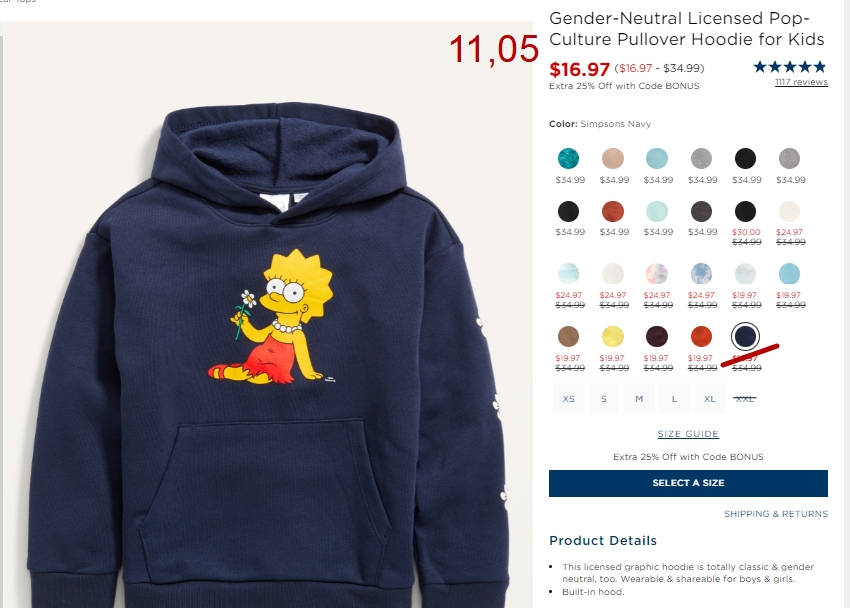Choose size S

[603, 399]
